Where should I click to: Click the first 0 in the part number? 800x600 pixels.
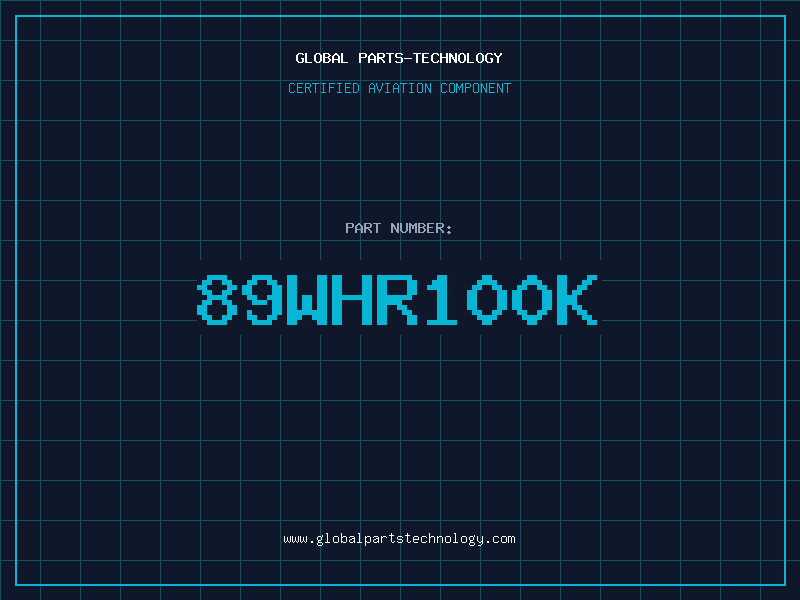click(x=489, y=299)
